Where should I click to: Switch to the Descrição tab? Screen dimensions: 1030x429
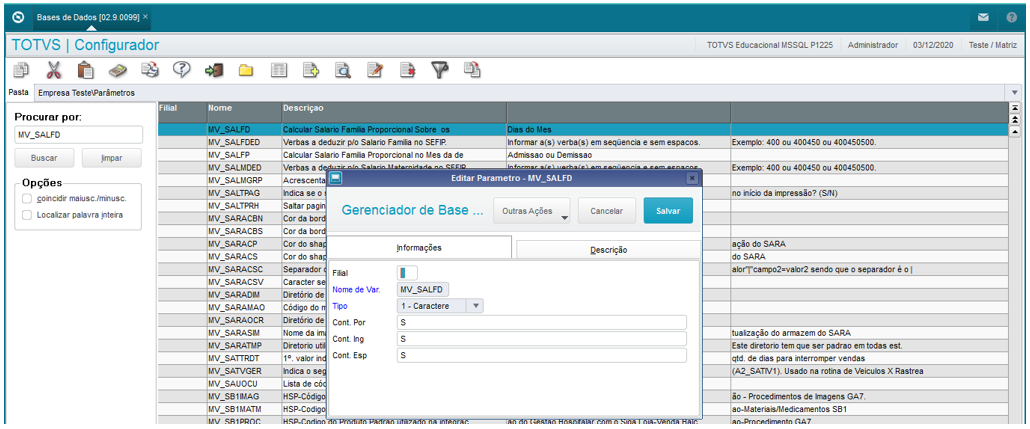[x=608, y=250]
